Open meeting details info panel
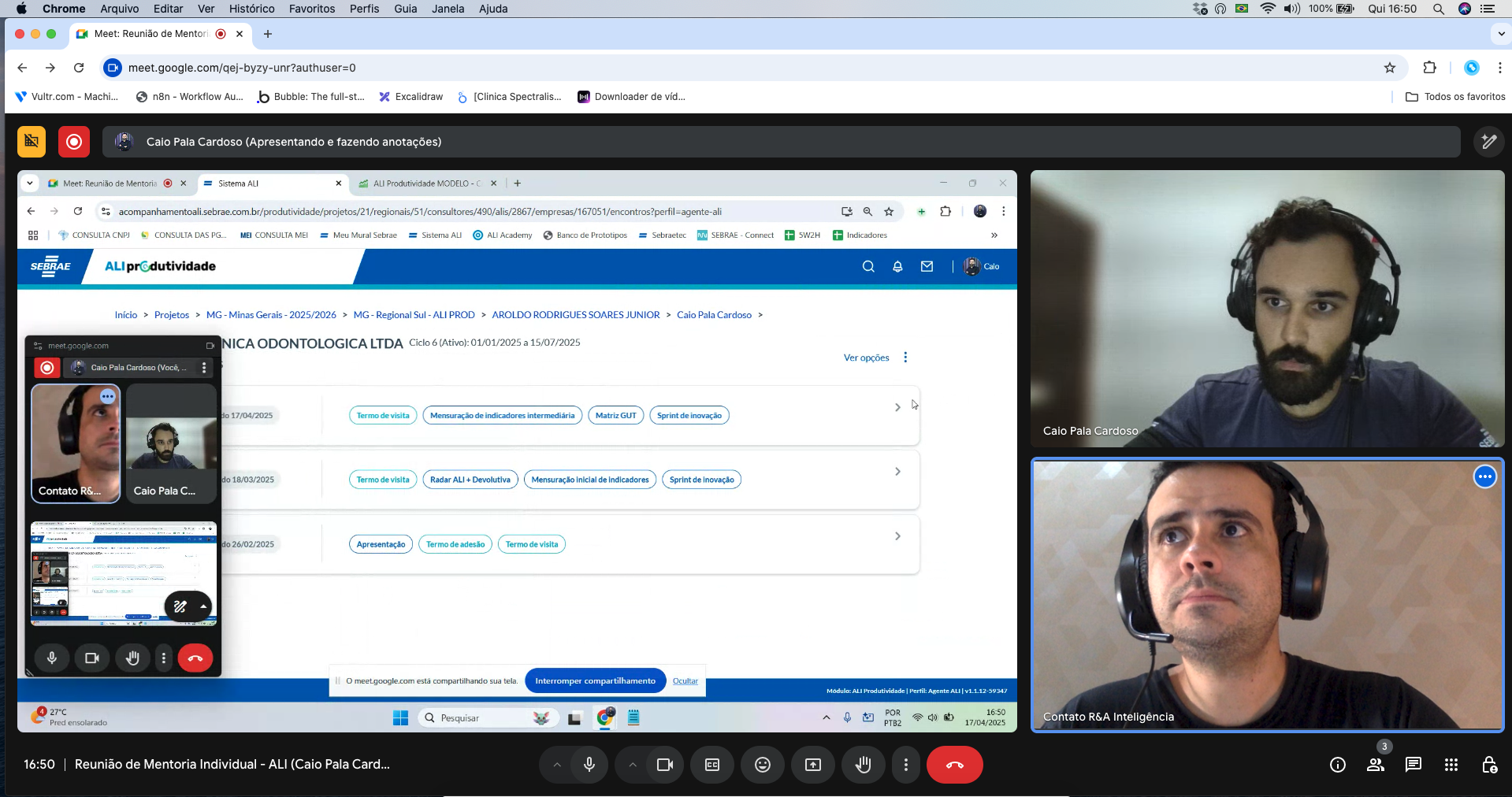1512x797 pixels. (1338, 765)
